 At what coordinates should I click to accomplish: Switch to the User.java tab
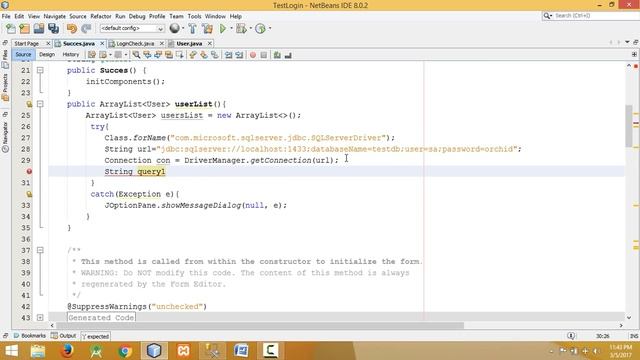coord(189,43)
